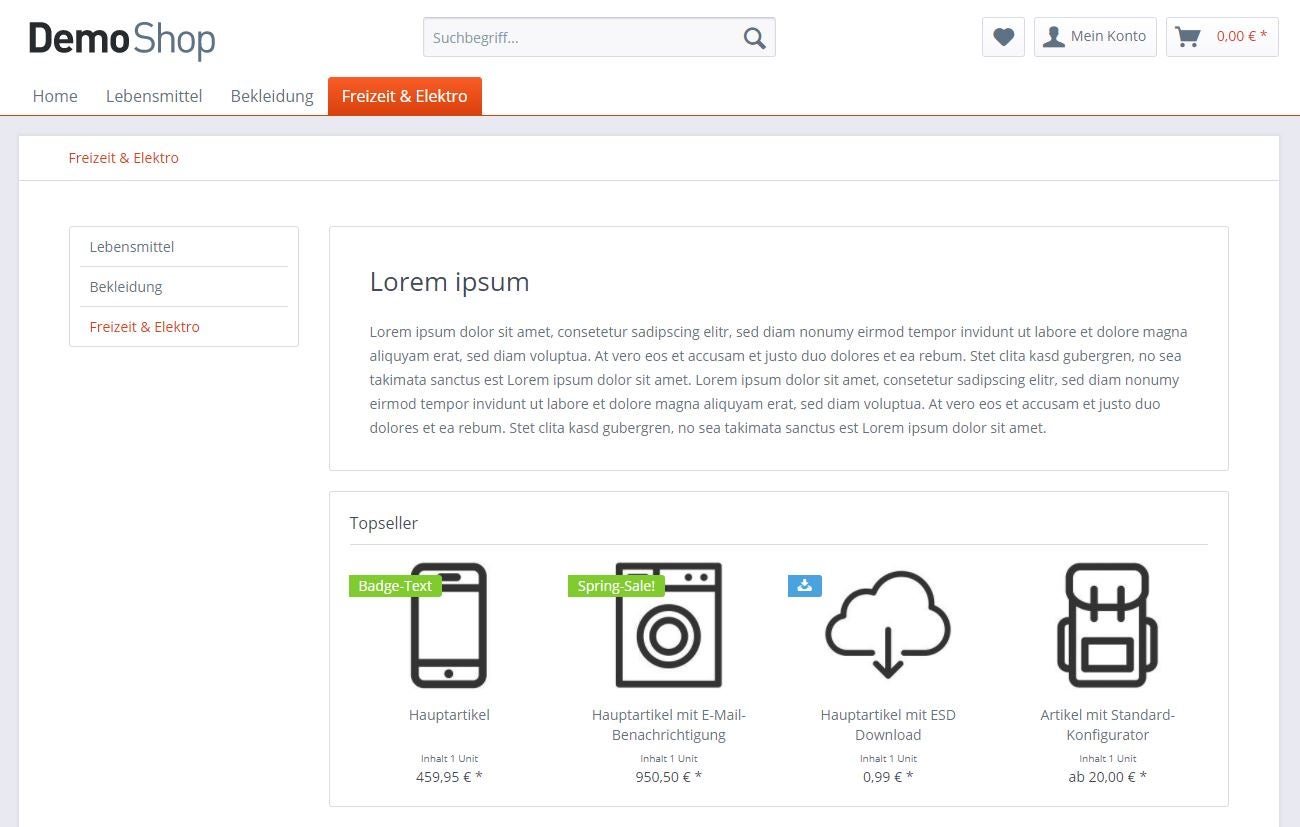This screenshot has width=1300, height=827.
Task: Open the Home menu tab
Action: (x=55, y=96)
